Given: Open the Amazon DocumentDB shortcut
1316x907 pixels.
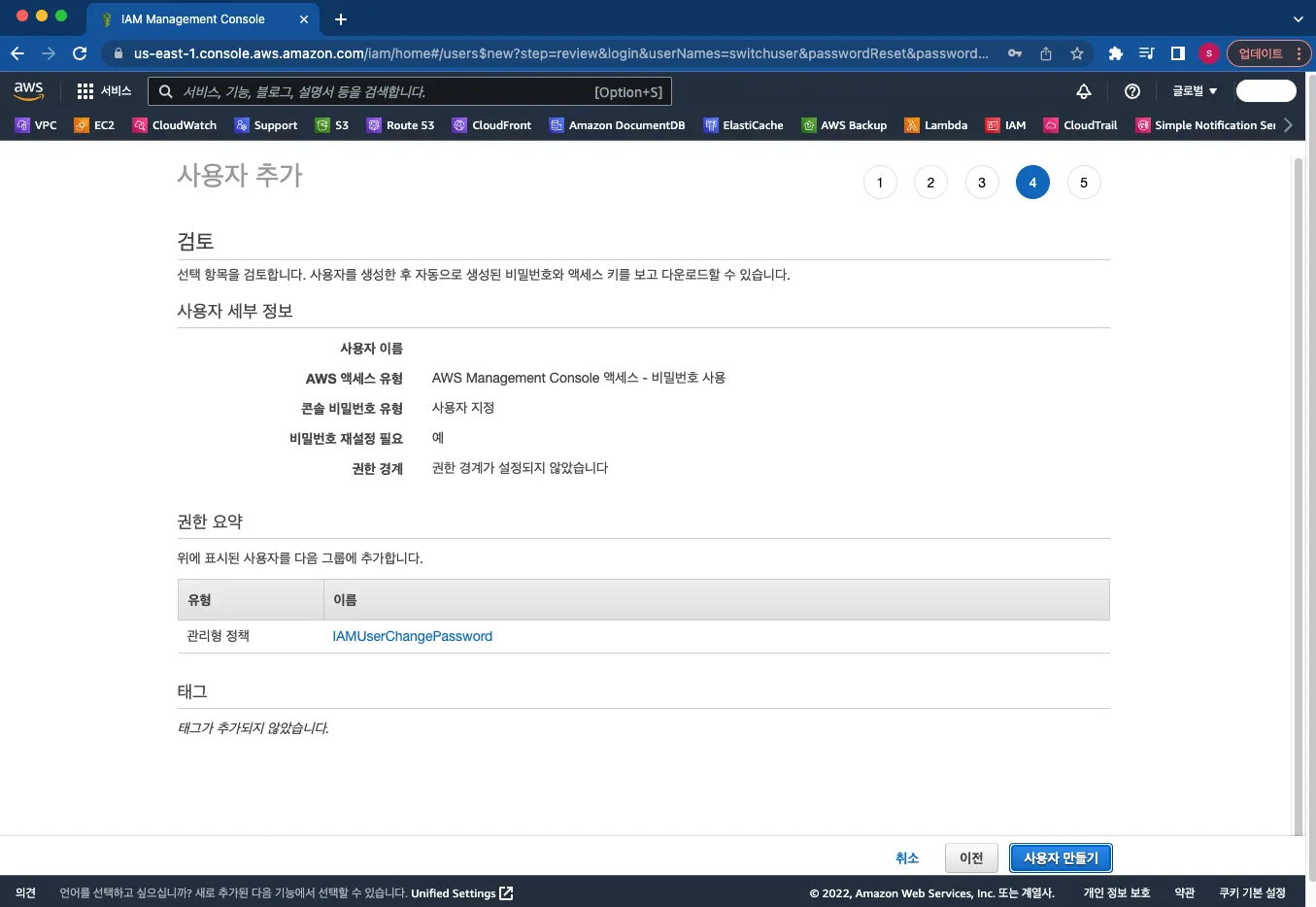Looking at the screenshot, I should tap(617, 125).
